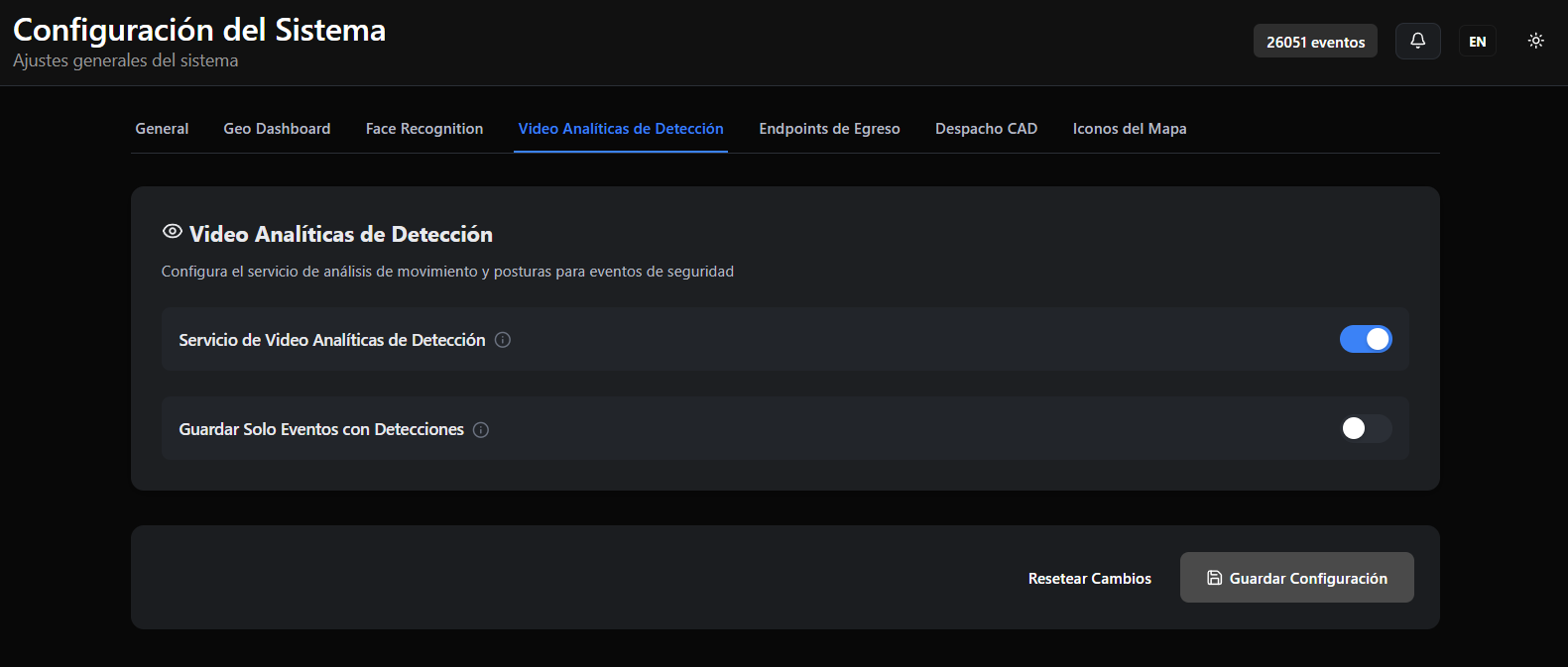Click Guardar Configuración button

[x=1296, y=578]
